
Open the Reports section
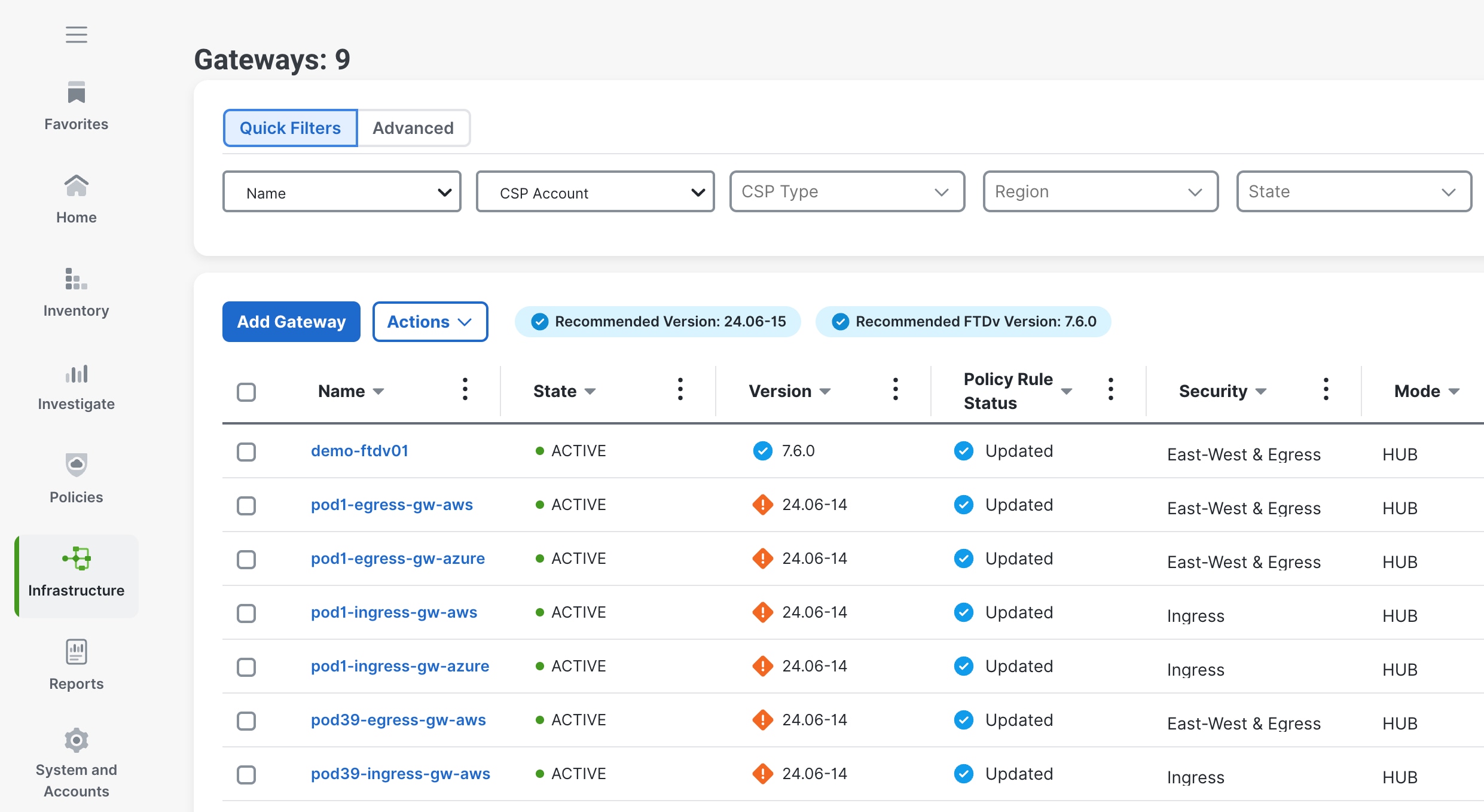point(76,664)
